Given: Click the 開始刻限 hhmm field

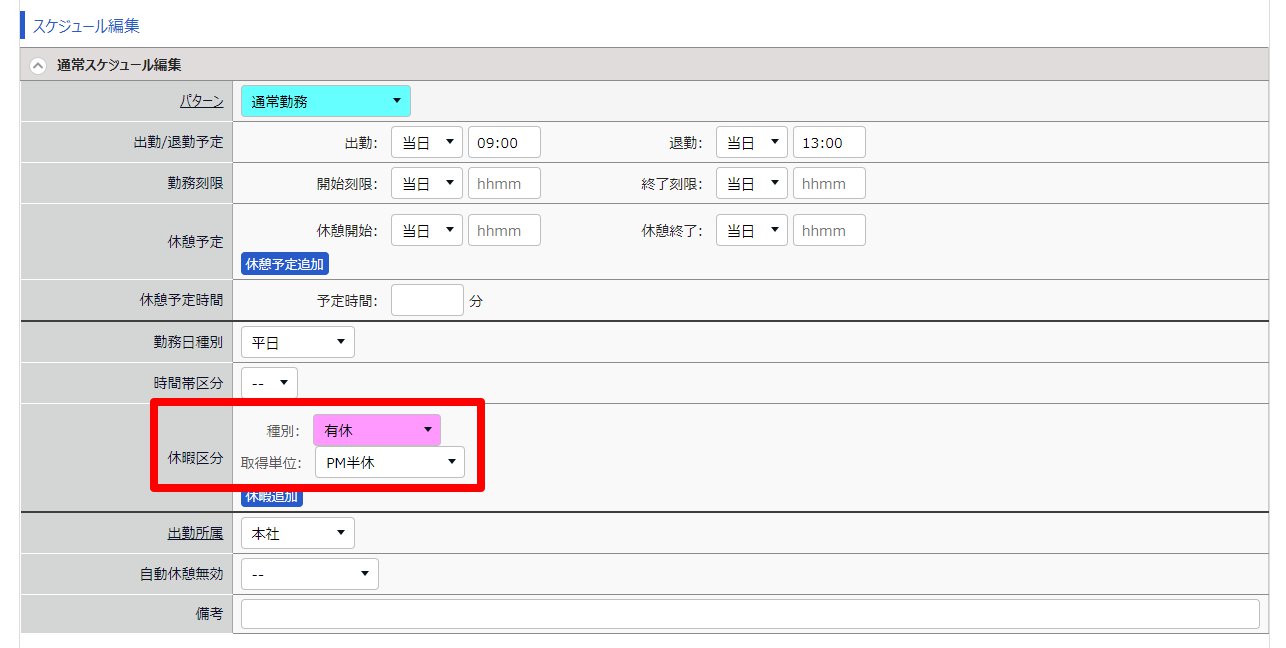Looking at the screenshot, I should tap(504, 184).
